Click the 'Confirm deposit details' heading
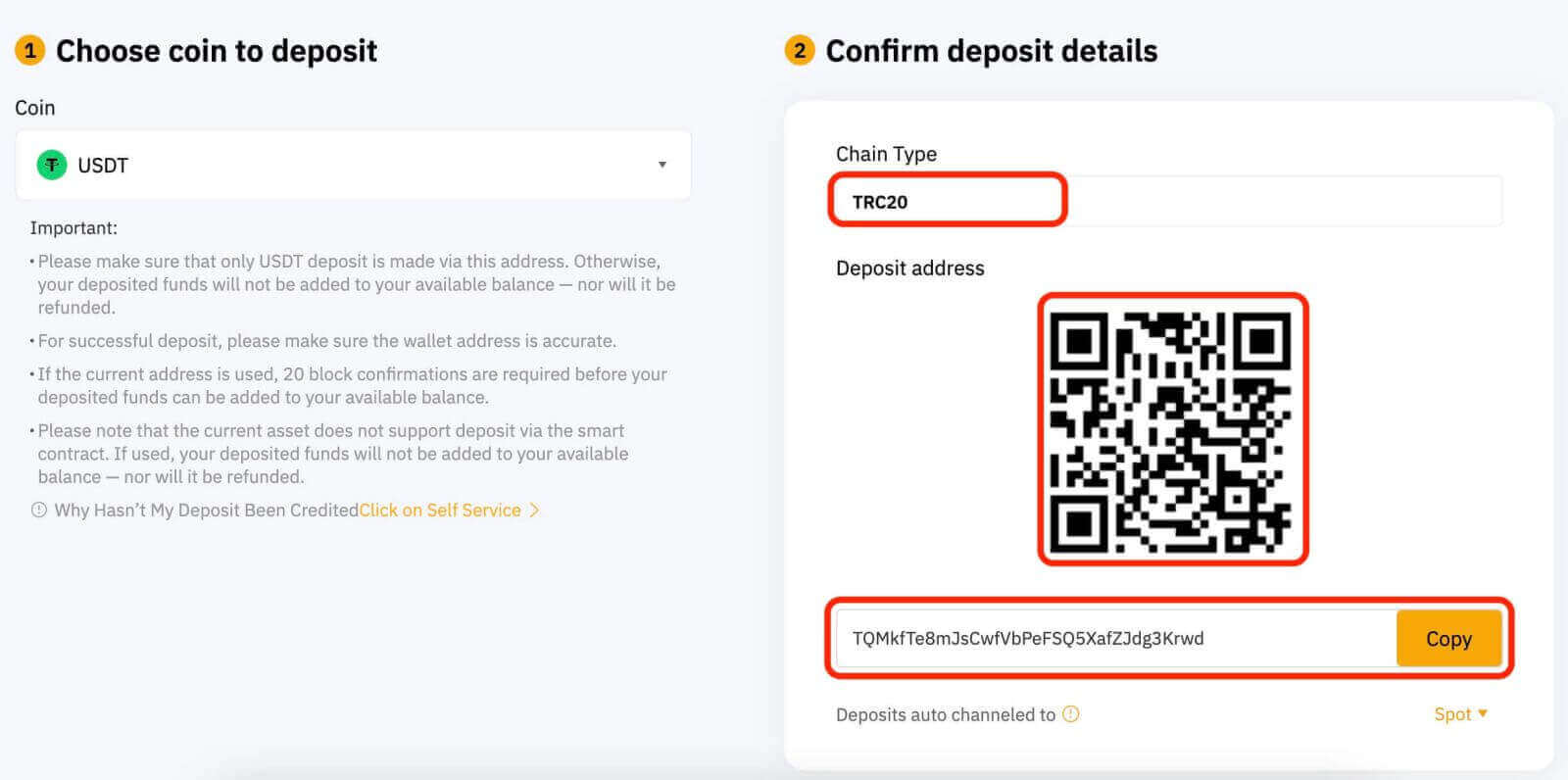Screen dimensions: 1568x780 (993, 50)
